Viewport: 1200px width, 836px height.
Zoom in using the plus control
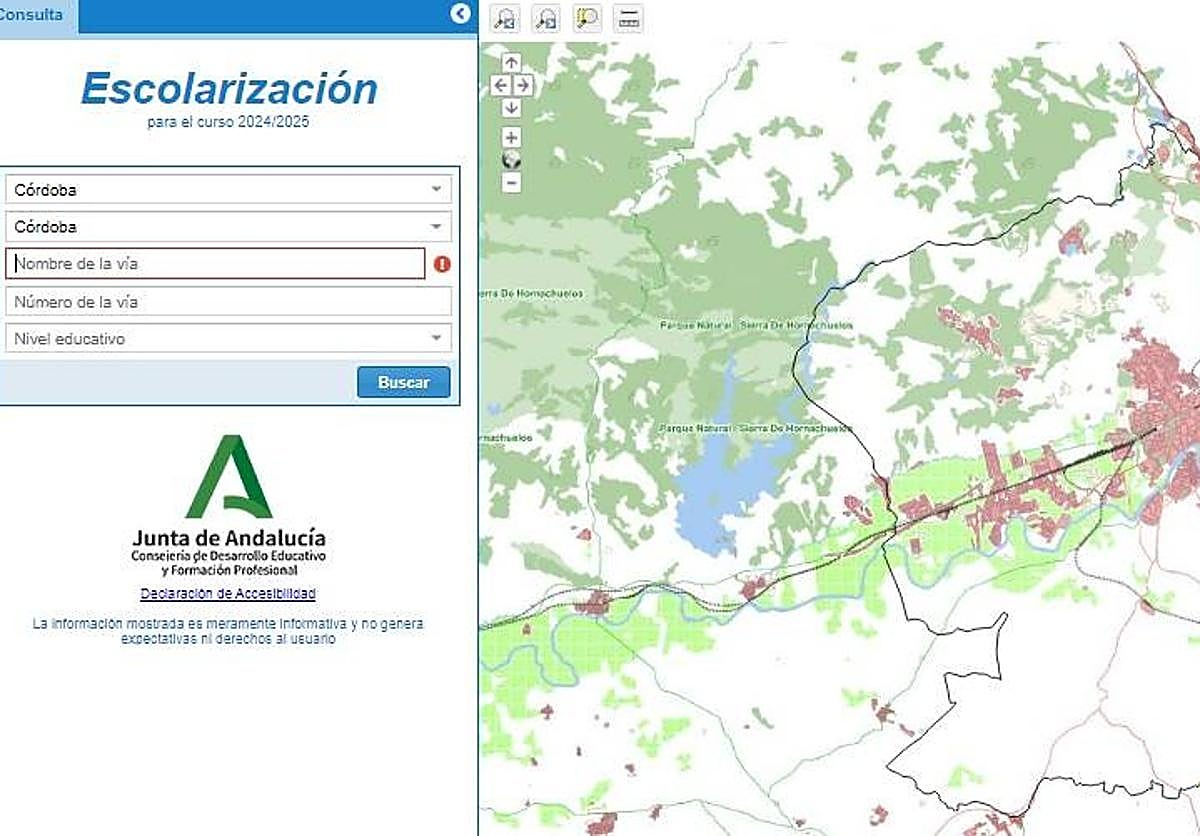click(512, 137)
